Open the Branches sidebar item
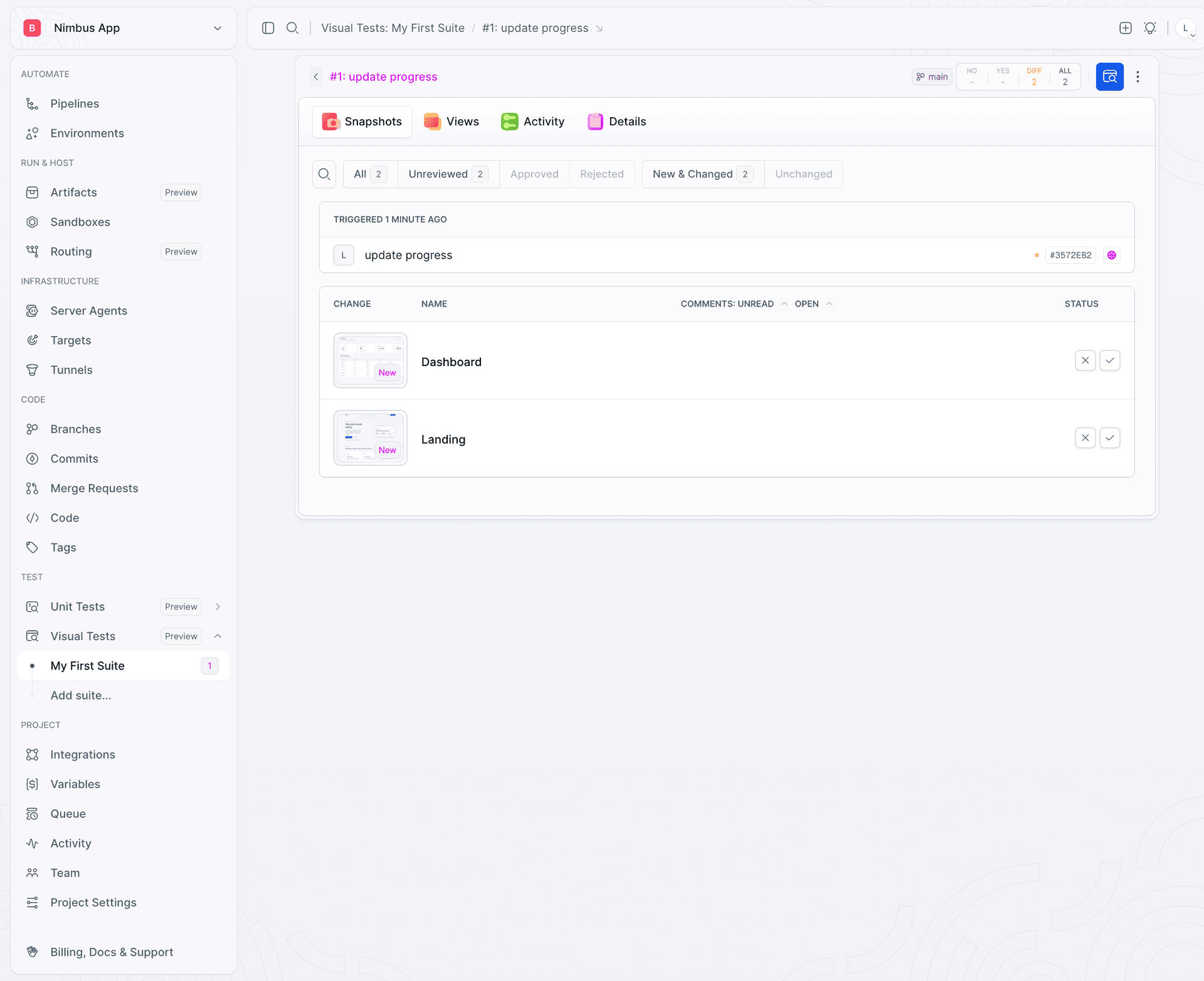The image size is (1204, 981). click(x=123, y=429)
